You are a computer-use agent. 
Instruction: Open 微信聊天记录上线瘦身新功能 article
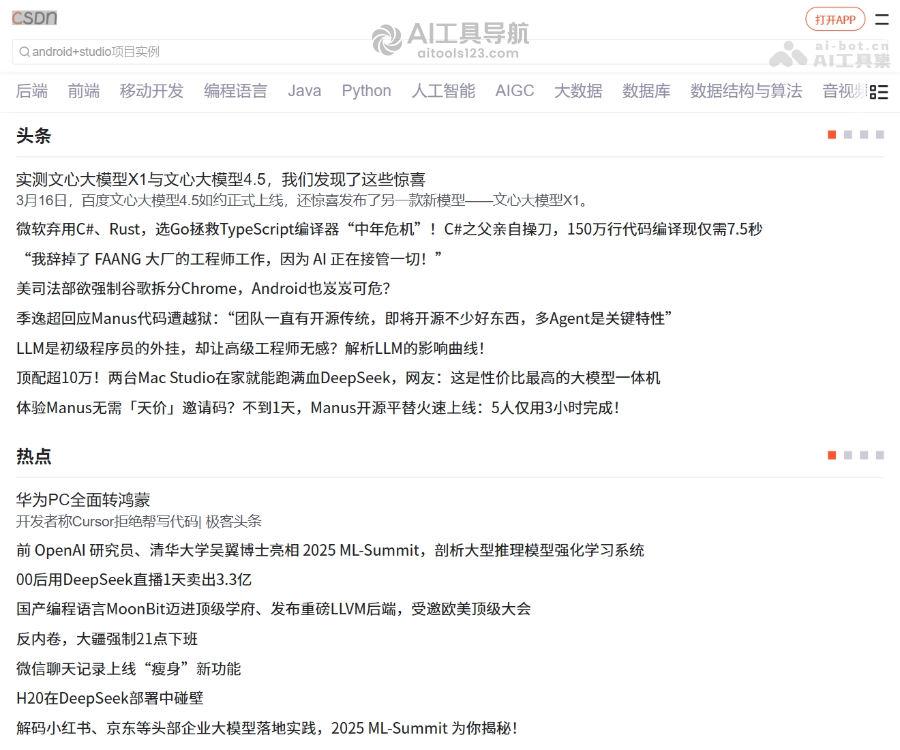coord(129,669)
